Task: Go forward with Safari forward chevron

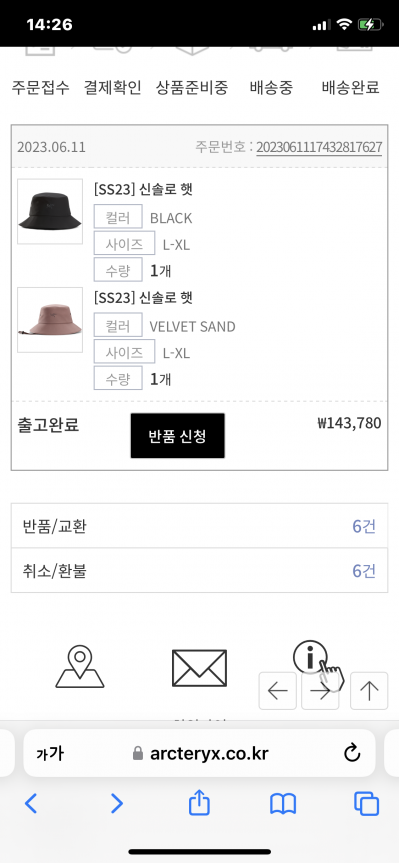Action: (116, 804)
